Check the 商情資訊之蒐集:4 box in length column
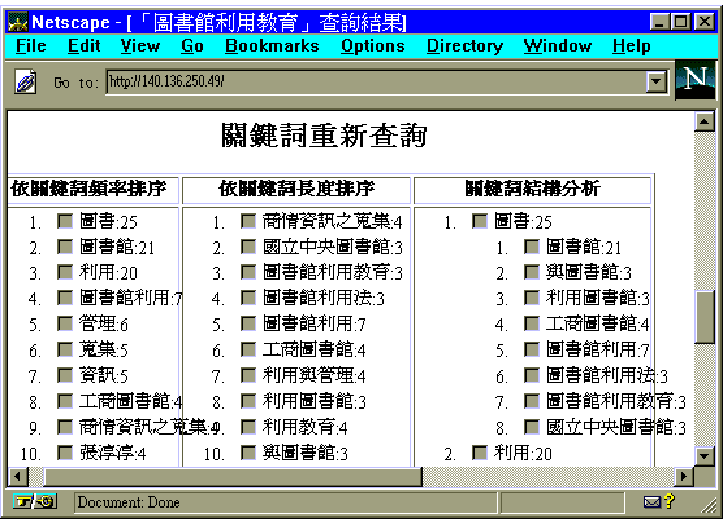The width and height of the screenshot is (723, 519). (249, 221)
